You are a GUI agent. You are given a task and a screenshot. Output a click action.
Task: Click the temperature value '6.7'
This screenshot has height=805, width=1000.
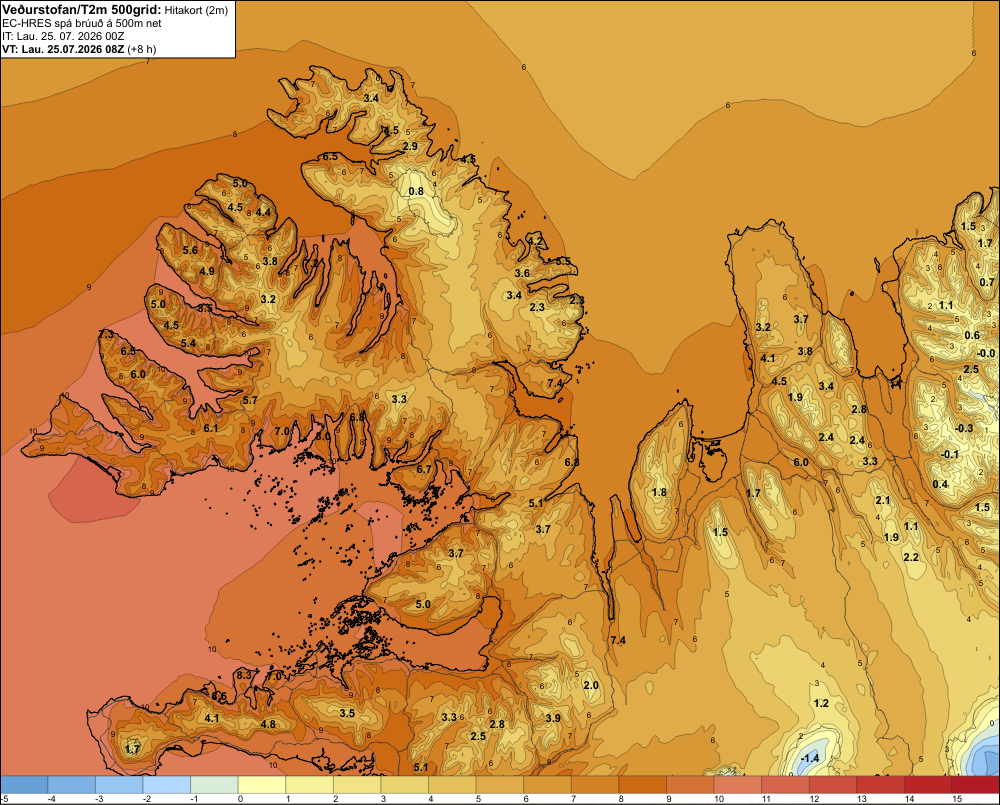click(x=423, y=469)
